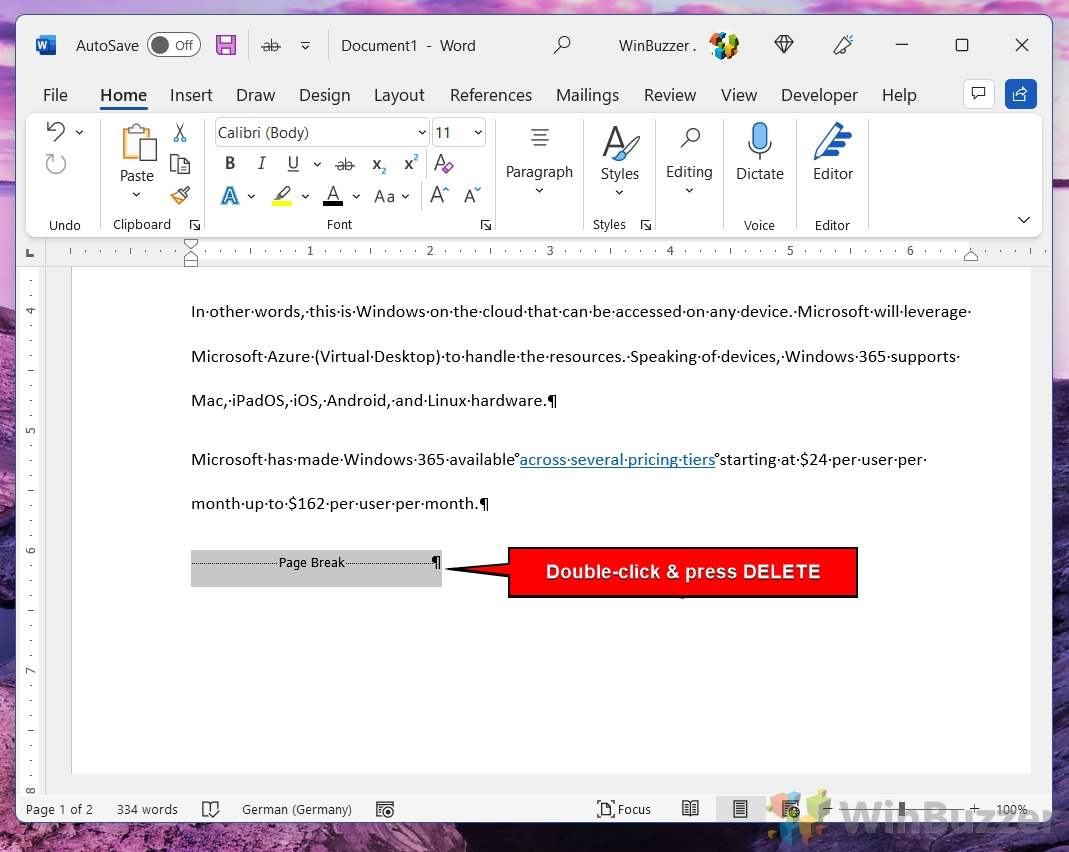This screenshot has height=852, width=1069.
Task: Expand the Undo history dropdown arrow
Action: [80, 132]
